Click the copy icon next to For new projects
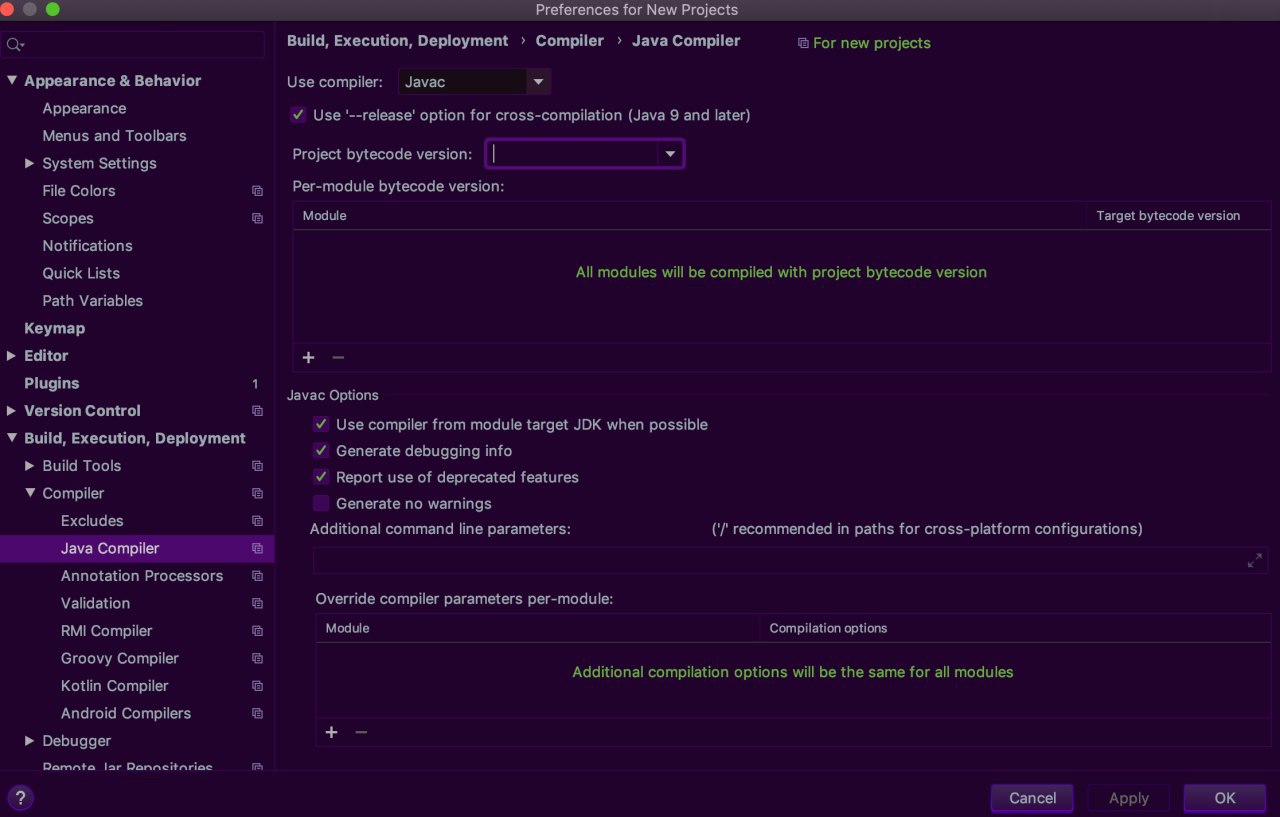Viewport: 1280px width, 817px height. tap(802, 43)
